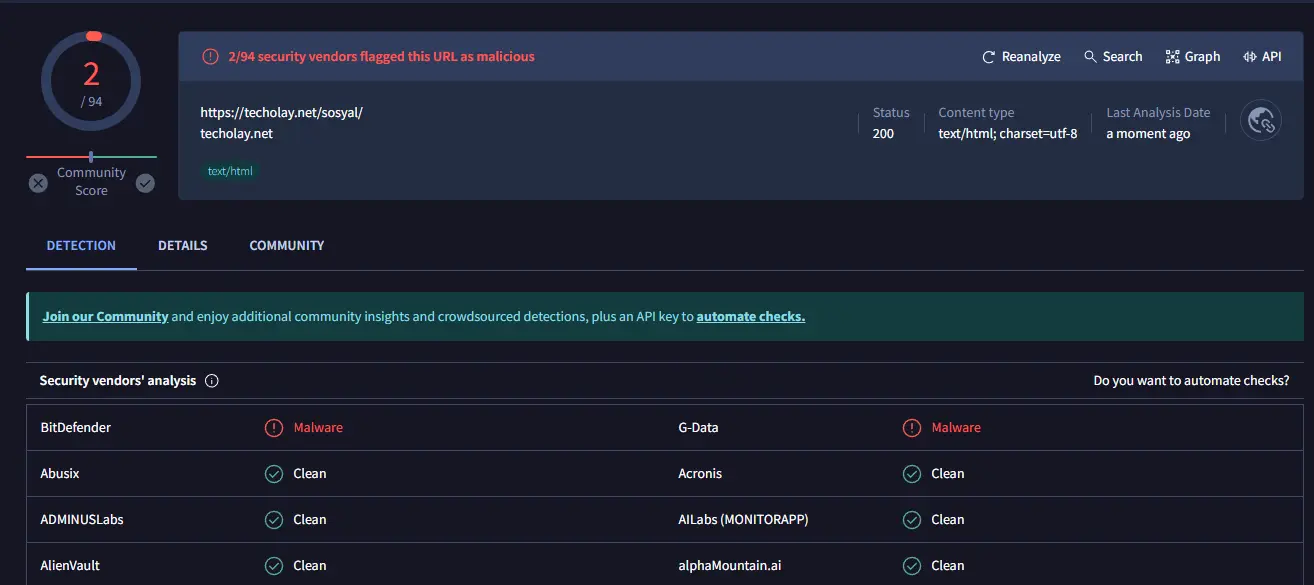Click the Abusix clean check icon
The image size is (1314, 585).
pos(274,474)
